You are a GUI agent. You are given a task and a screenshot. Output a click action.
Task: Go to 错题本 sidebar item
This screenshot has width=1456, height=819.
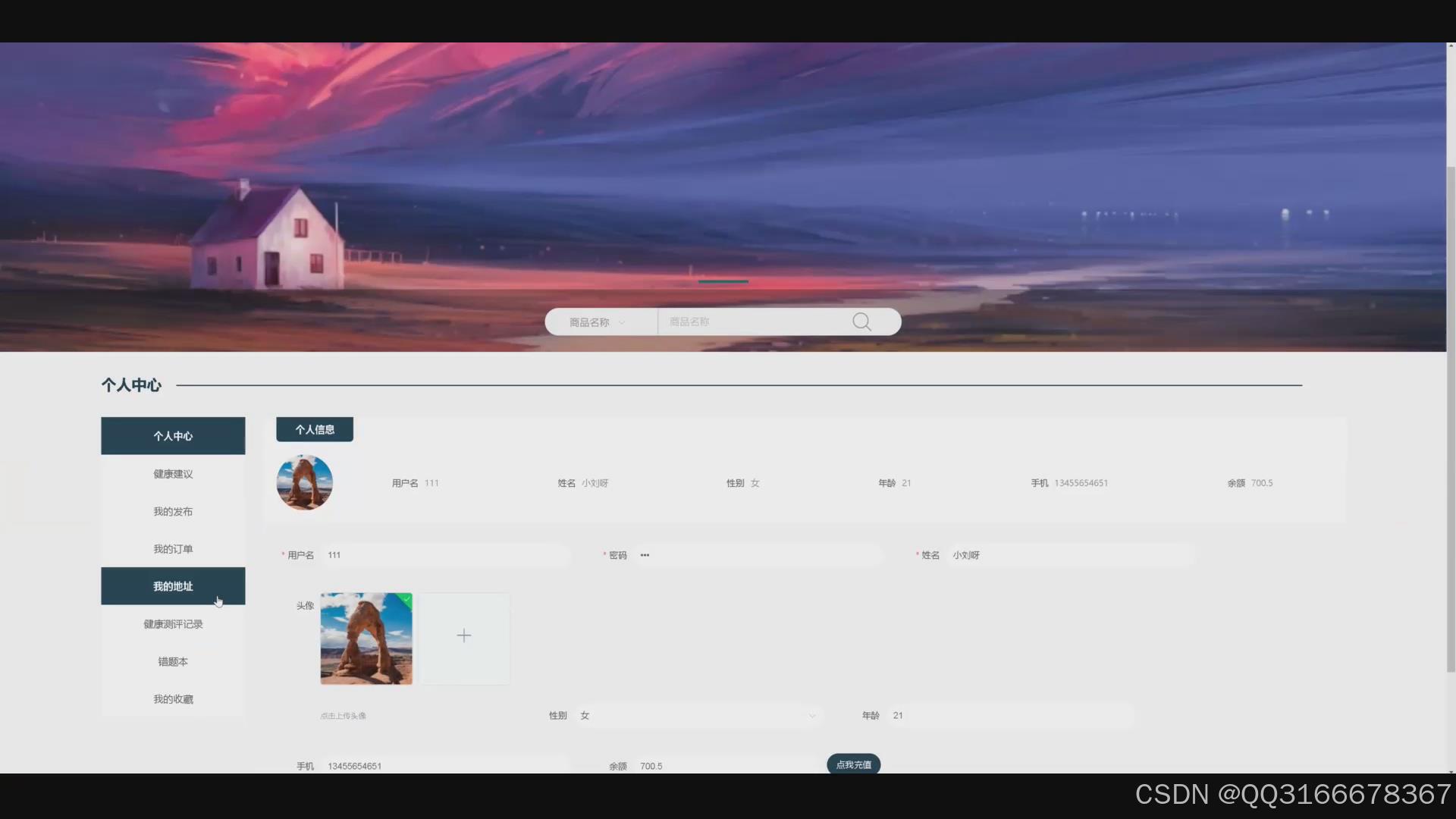click(173, 662)
